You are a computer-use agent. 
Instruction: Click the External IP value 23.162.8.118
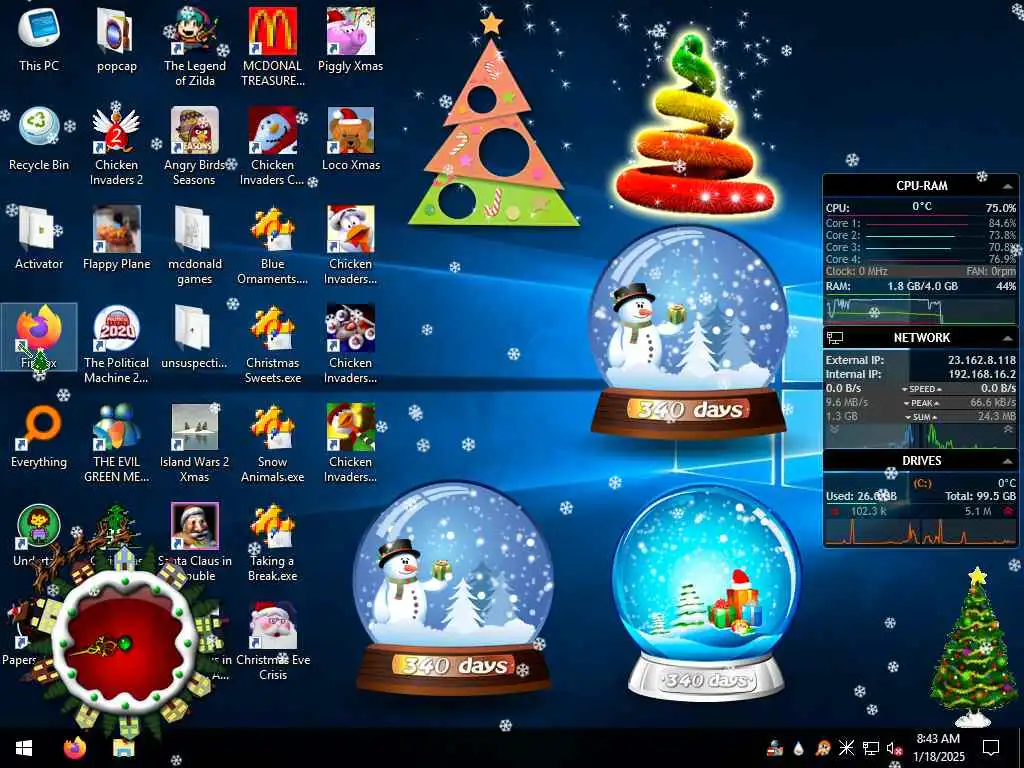pos(982,360)
